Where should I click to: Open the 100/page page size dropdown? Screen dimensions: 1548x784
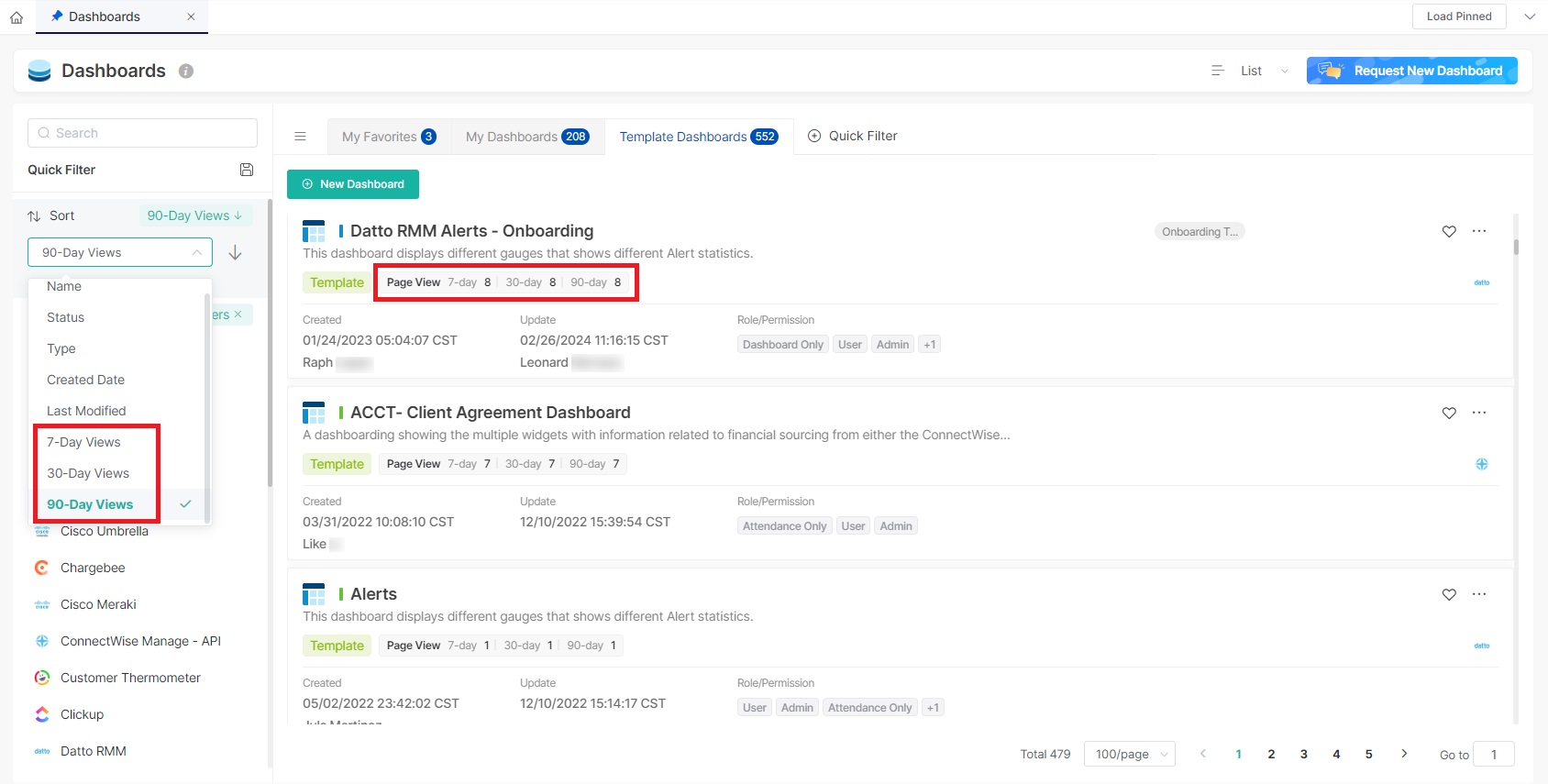click(x=1130, y=754)
